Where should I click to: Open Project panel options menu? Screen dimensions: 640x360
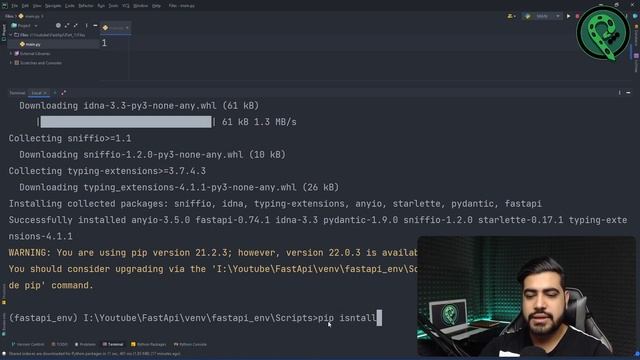coord(86,25)
